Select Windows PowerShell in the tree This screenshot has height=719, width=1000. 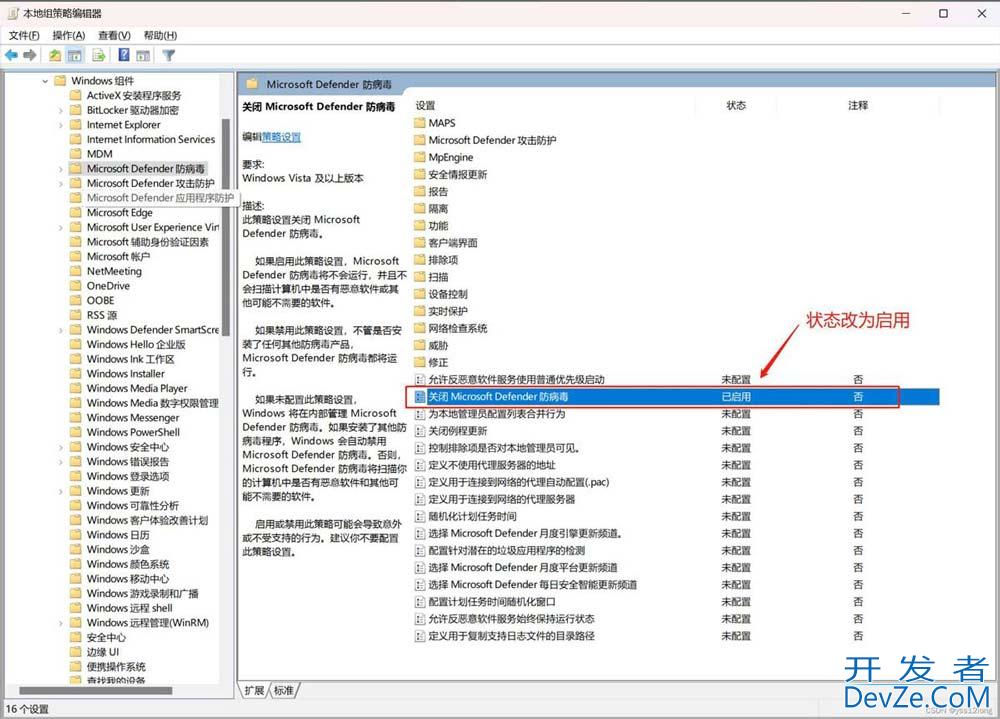tap(133, 433)
